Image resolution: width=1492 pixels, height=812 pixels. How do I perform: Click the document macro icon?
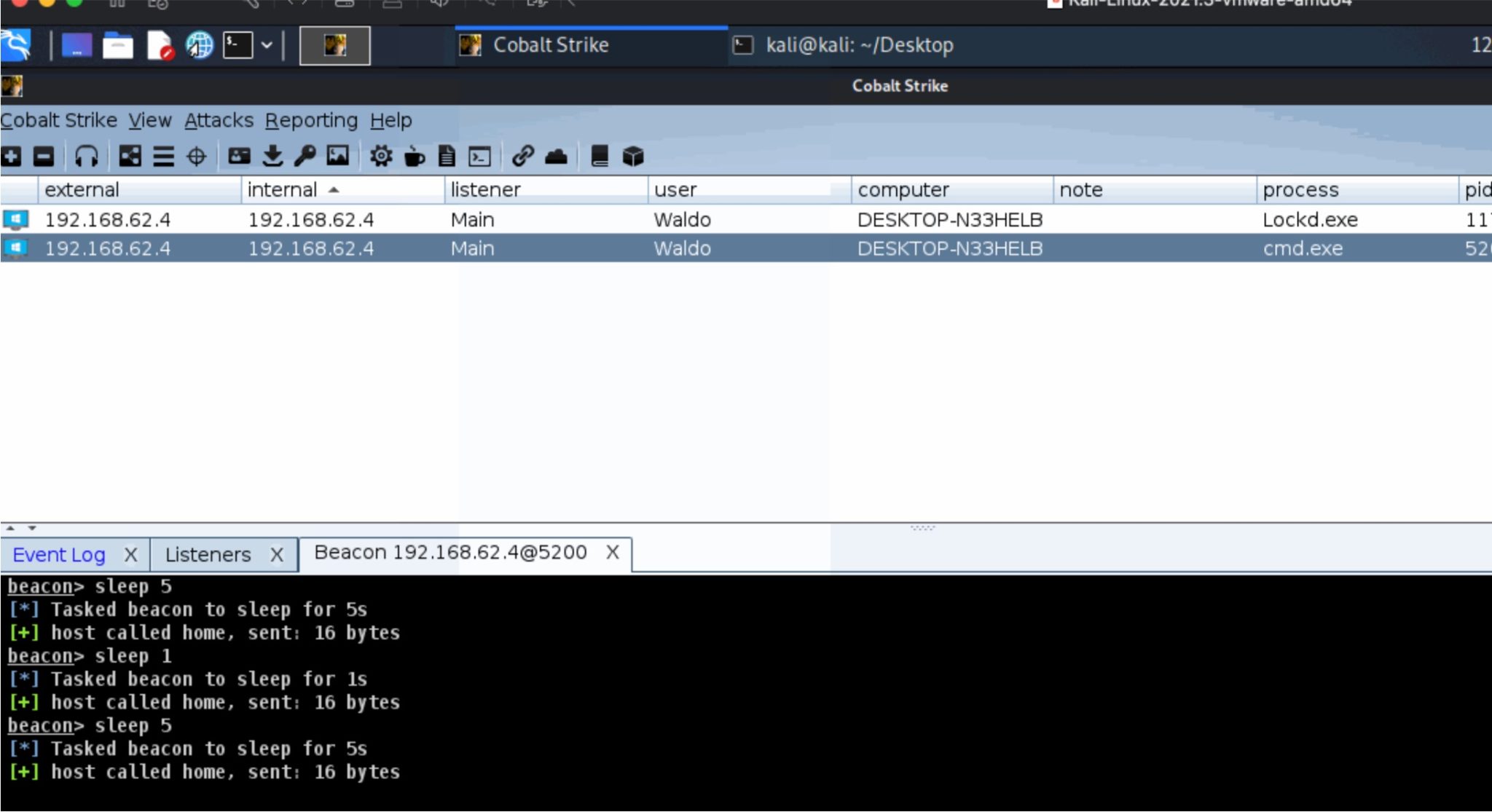(447, 156)
